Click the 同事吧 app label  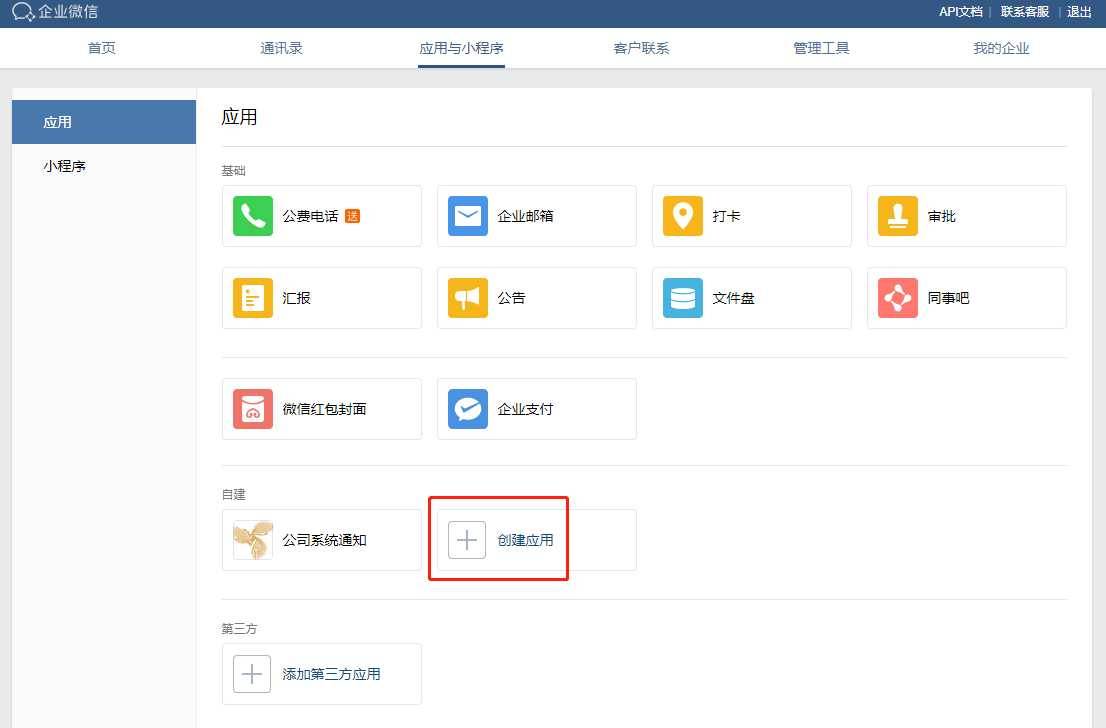tap(949, 298)
